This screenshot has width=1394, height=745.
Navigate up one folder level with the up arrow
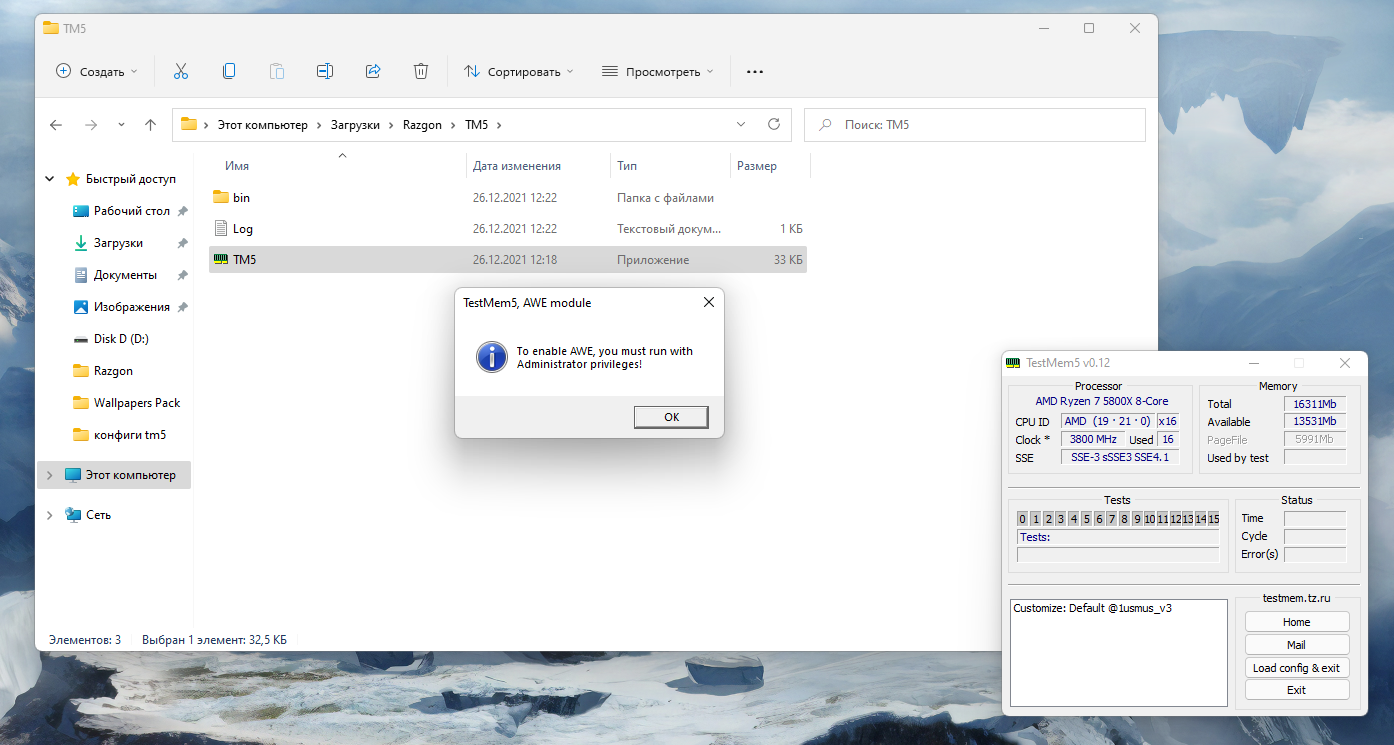[151, 125]
